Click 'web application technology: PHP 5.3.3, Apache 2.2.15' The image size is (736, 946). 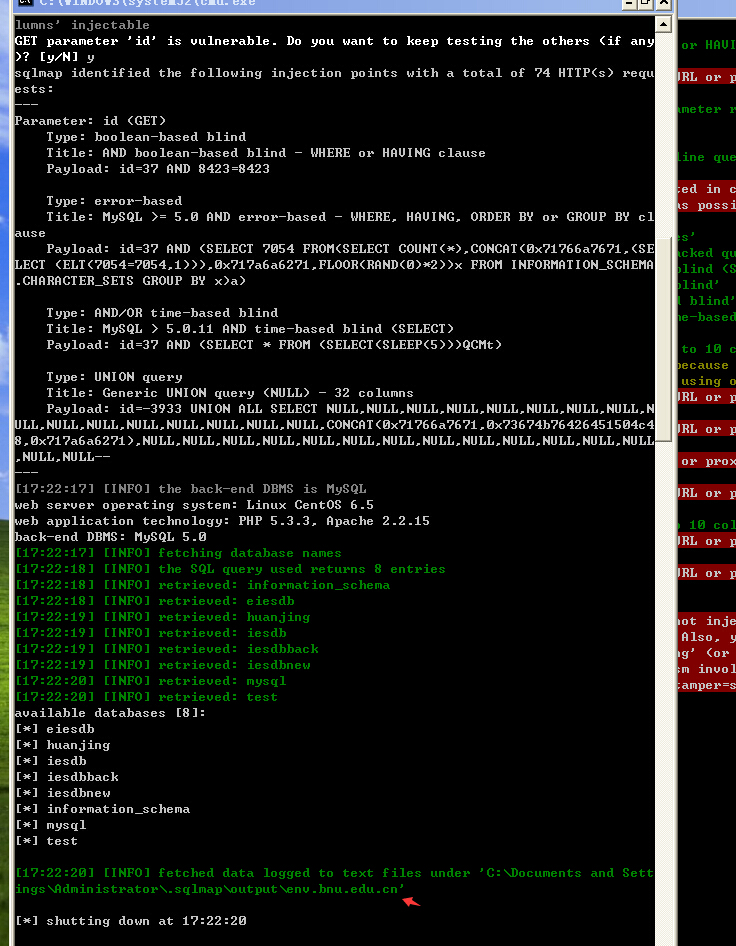point(222,521)
